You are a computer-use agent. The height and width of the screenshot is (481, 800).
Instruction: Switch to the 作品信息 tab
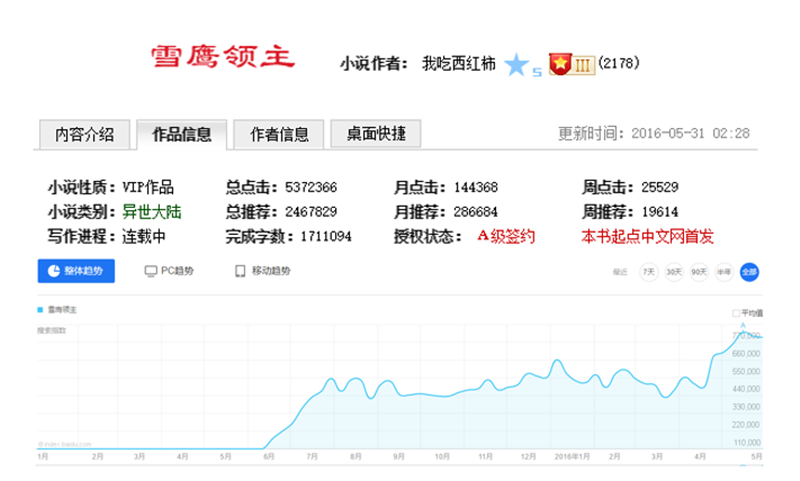pos(182,134)
